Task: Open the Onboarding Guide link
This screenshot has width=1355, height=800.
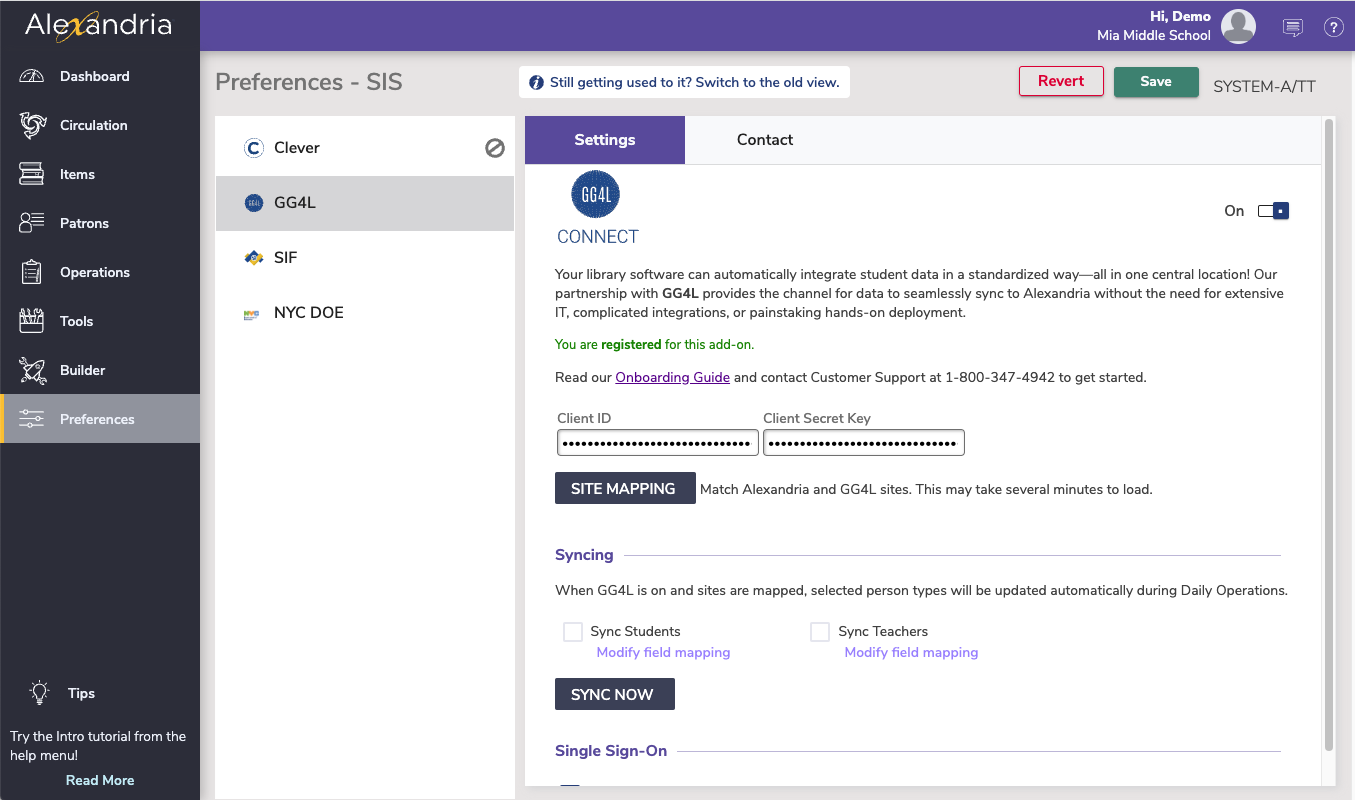Action: tap(672, 378)
